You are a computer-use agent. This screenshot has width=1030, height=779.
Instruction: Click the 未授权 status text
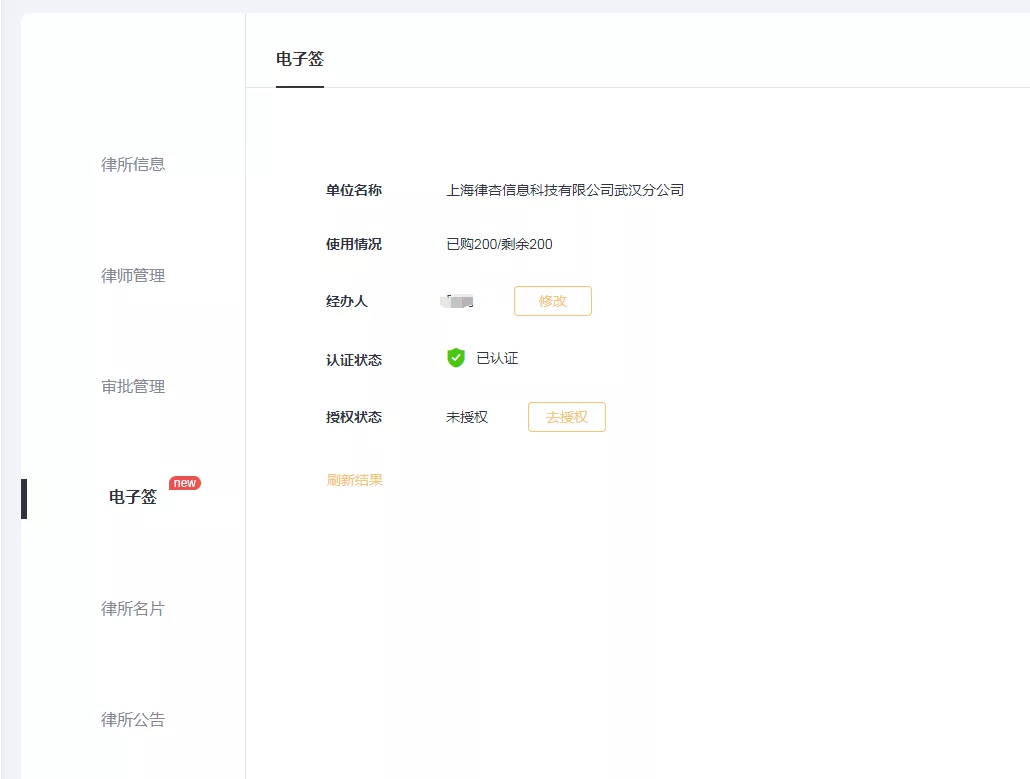[x=467, y=417]
